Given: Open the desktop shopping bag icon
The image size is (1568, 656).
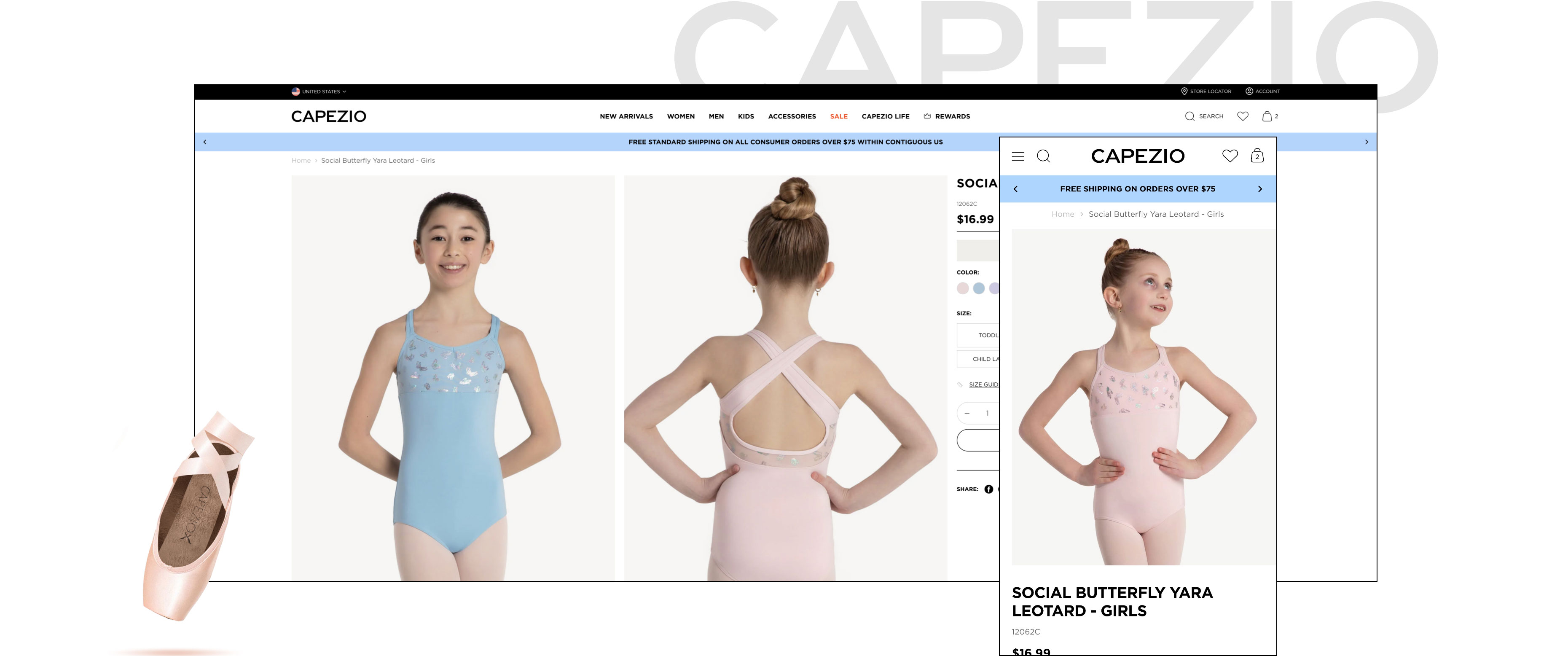Looking at the screenshot, I should (1267, 116).
